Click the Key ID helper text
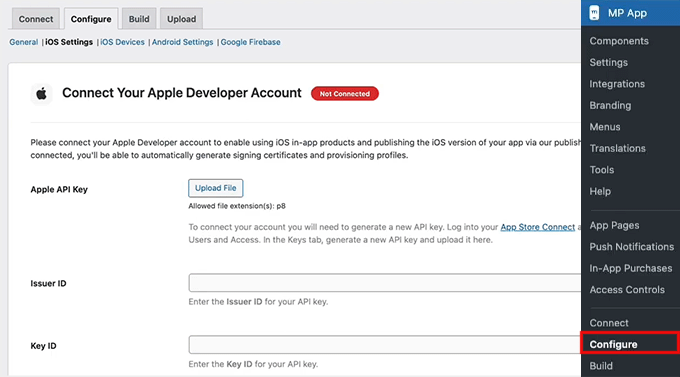This screenshot has width=680, height=377. coord(253,364)
